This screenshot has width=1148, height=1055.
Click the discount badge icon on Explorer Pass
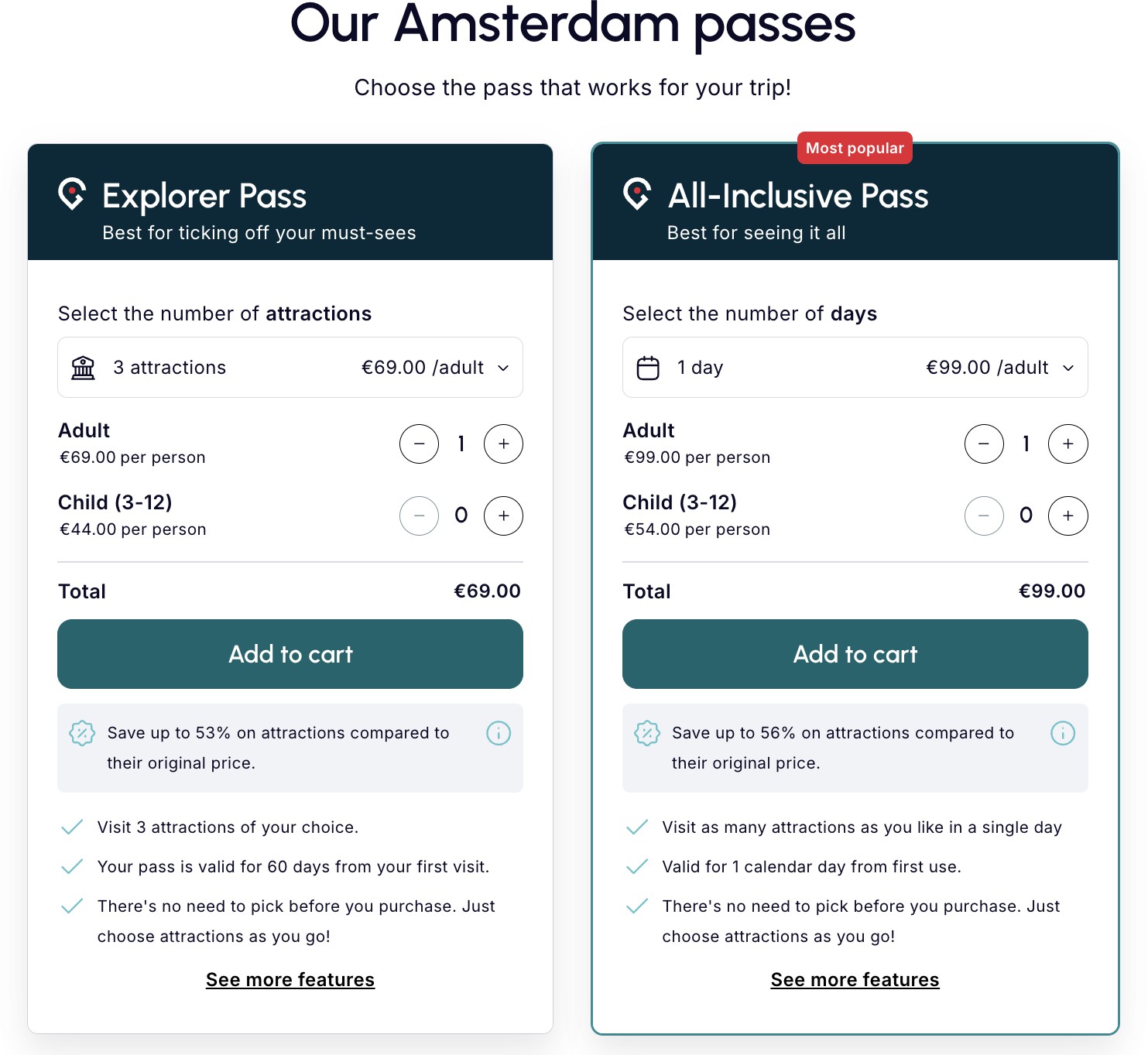point(81,732)
